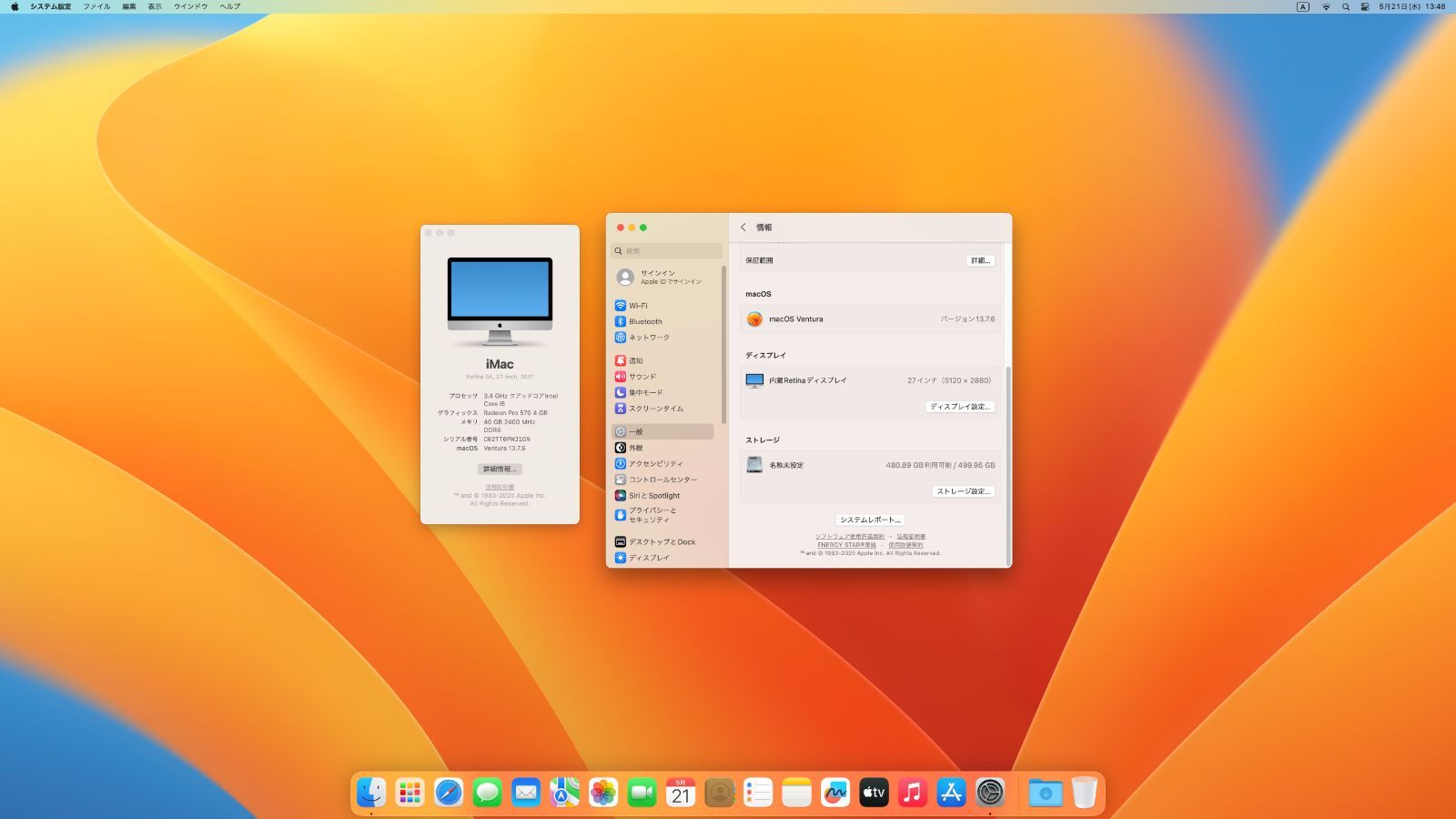Screen dimensions: 1456x819
Task: Open Maps from the Dock
Action: click(564, 793)
